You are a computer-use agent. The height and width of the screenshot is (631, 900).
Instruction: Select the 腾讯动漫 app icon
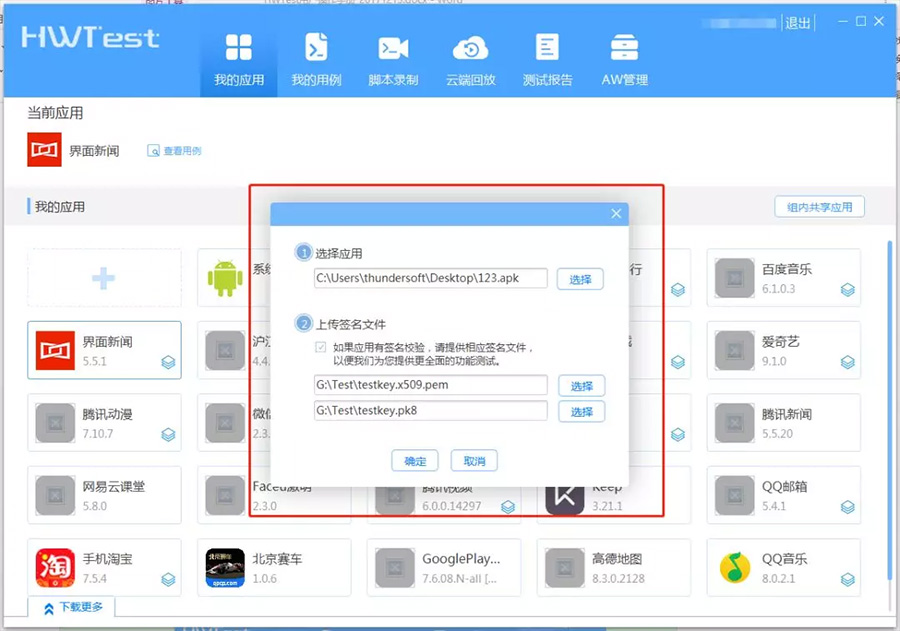(55, 423)
